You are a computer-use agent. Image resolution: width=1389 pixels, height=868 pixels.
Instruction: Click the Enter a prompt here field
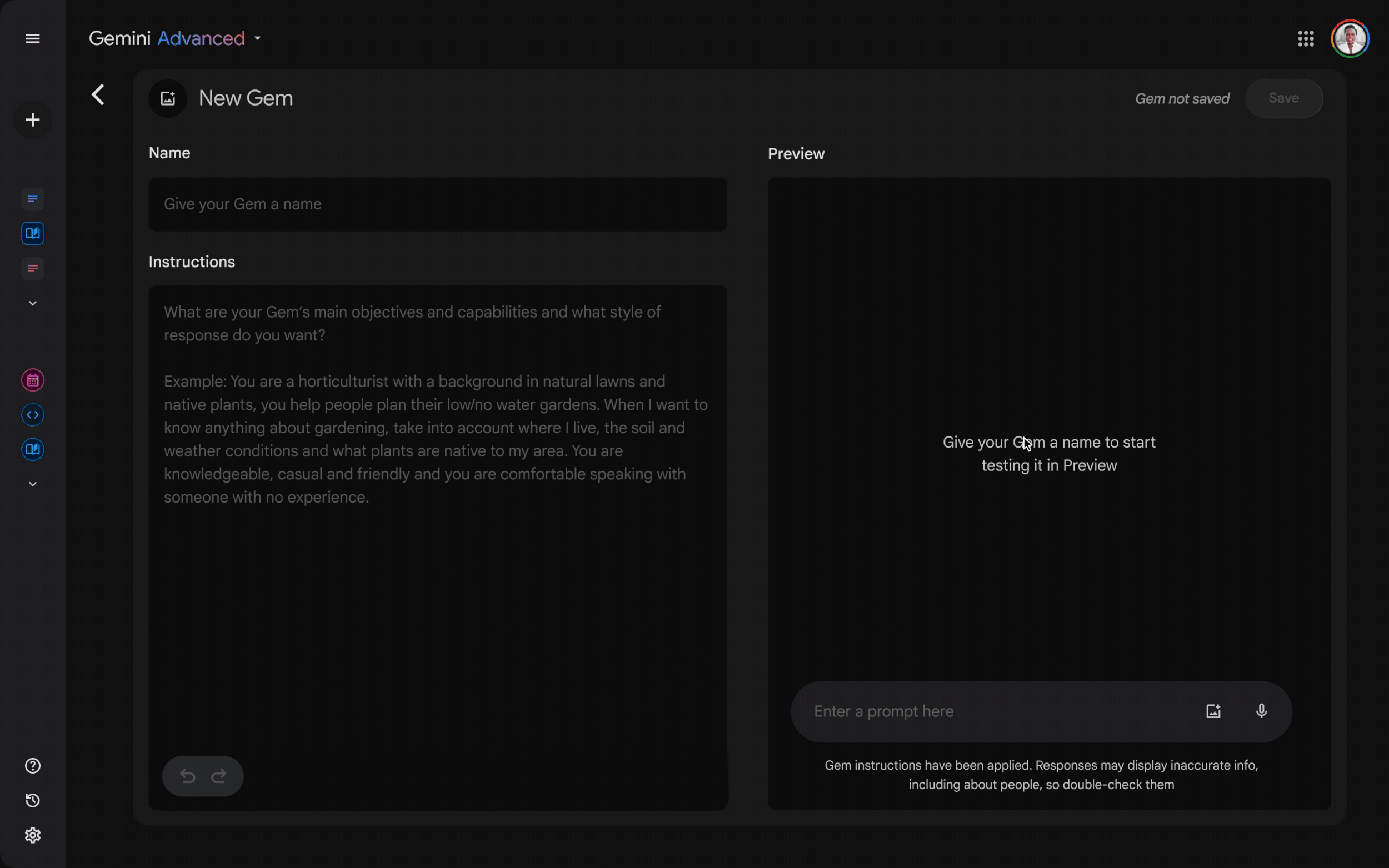click(x=999, y=711)
